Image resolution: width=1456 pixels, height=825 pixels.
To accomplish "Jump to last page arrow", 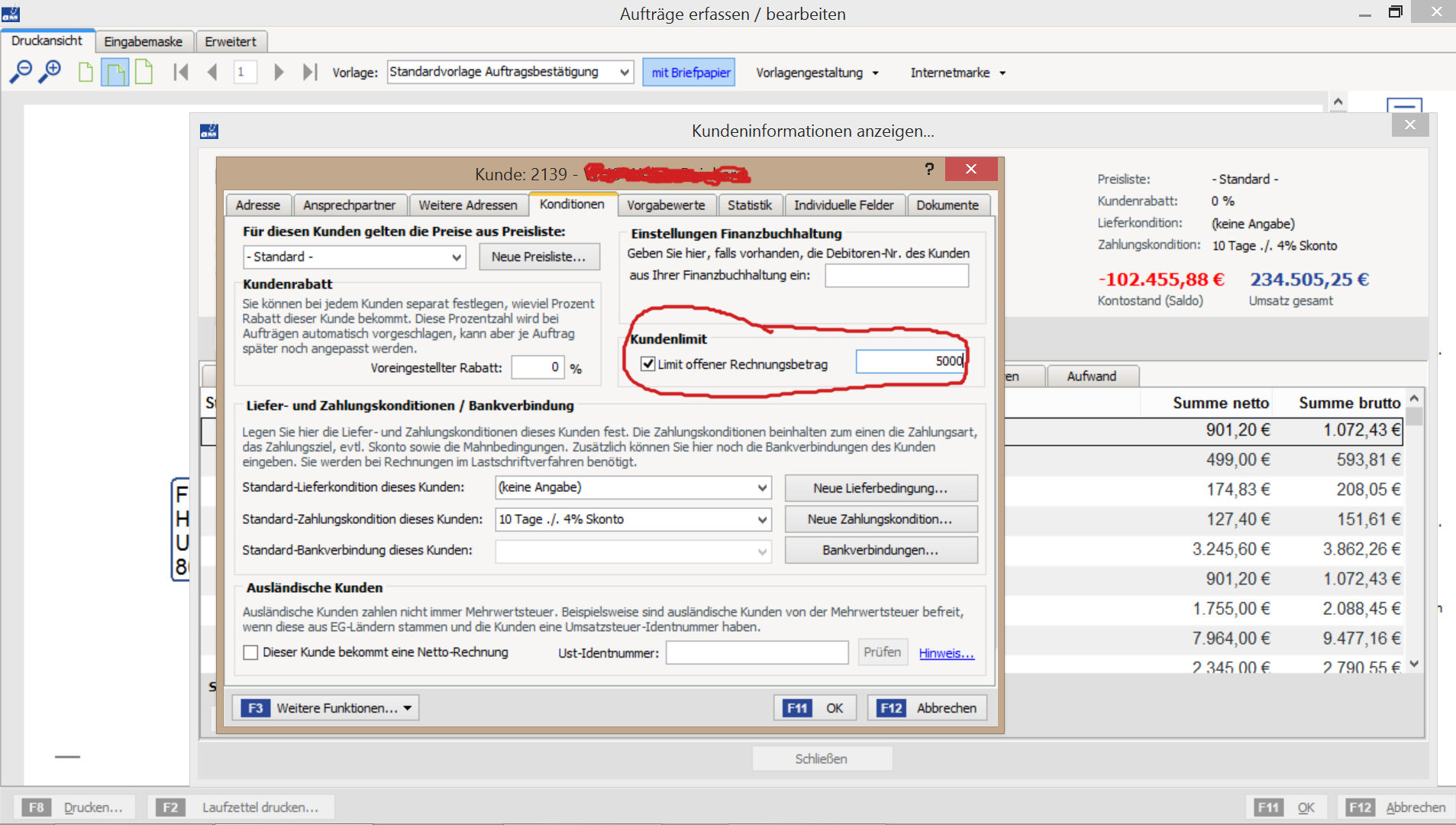I will pos(309,73).
